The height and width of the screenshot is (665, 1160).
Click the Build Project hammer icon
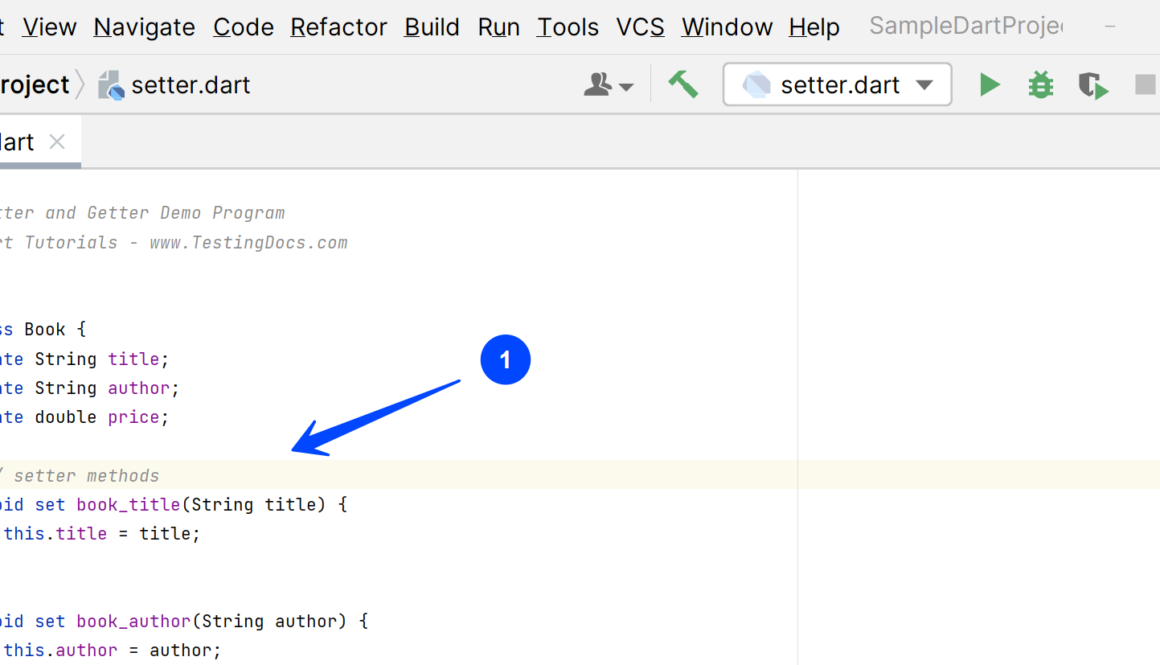click(683, 85)
